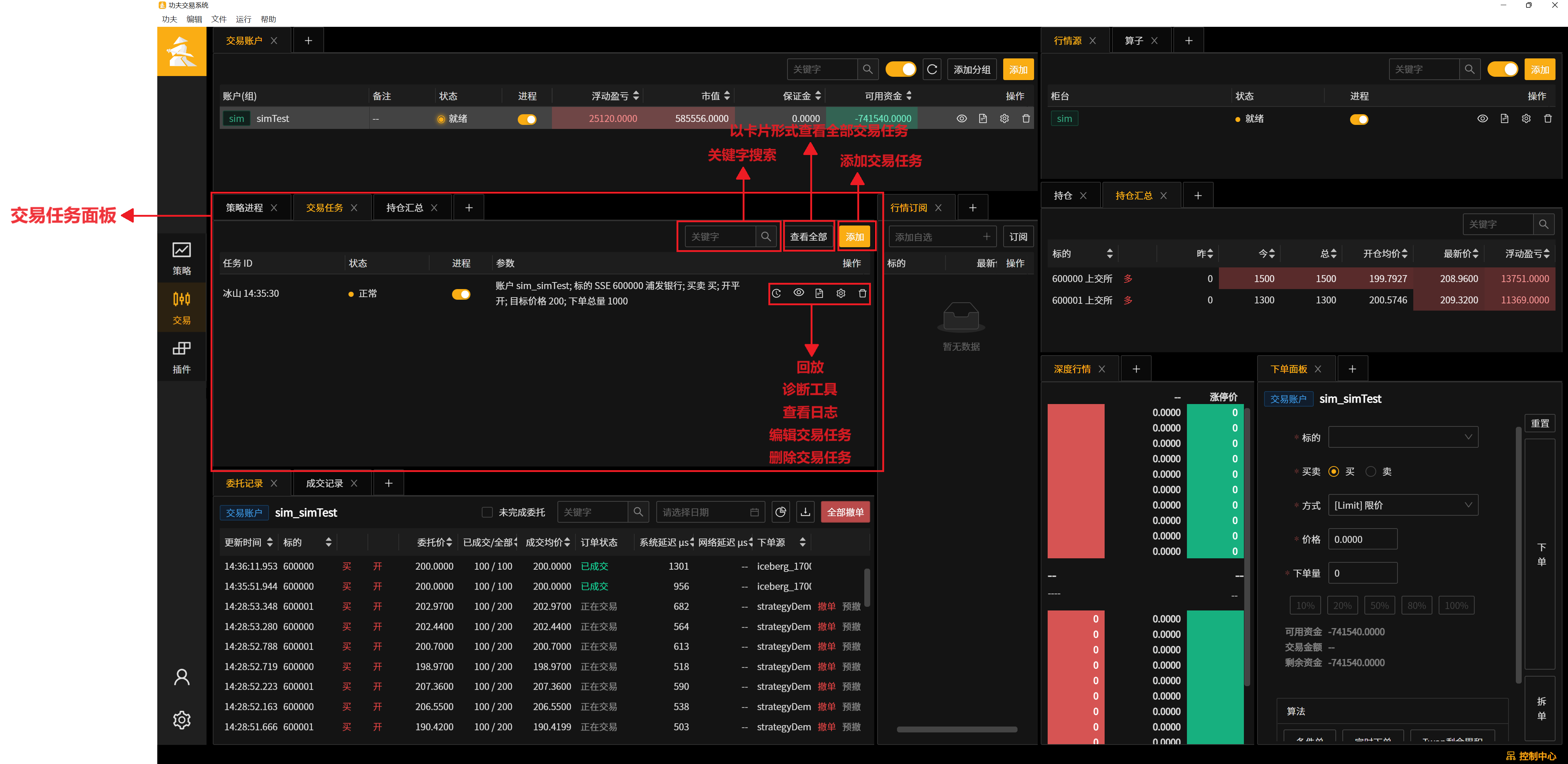
Task: Click the user profile sidebar icon
Action: click(x=182, y=677)
